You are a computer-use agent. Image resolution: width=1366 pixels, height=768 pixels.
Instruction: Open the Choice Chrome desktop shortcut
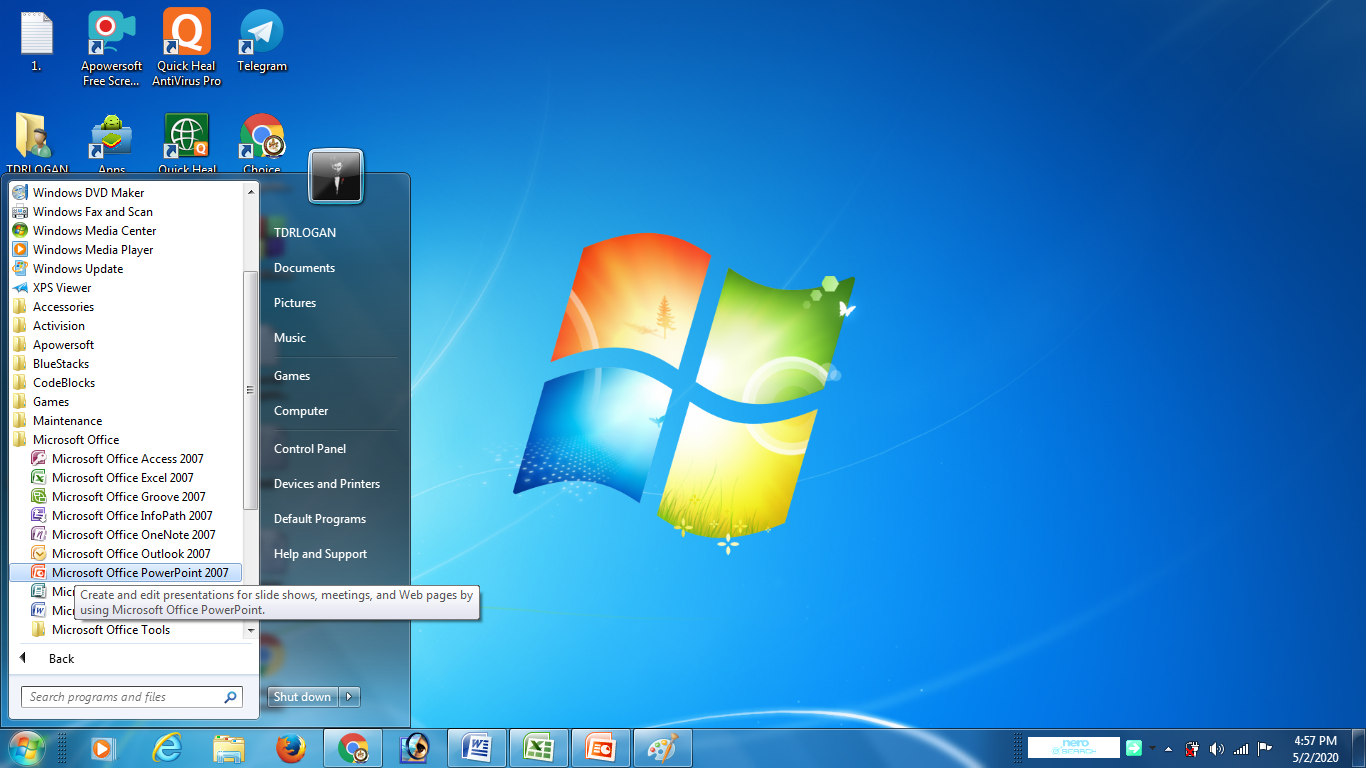tap(262, 142)
